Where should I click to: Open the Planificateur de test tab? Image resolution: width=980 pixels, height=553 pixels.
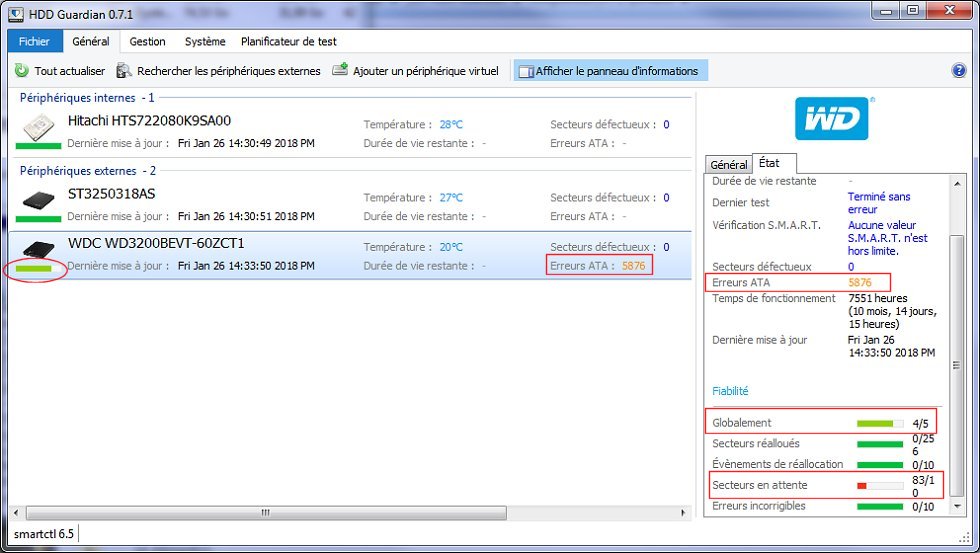click(x=289, y=41)
